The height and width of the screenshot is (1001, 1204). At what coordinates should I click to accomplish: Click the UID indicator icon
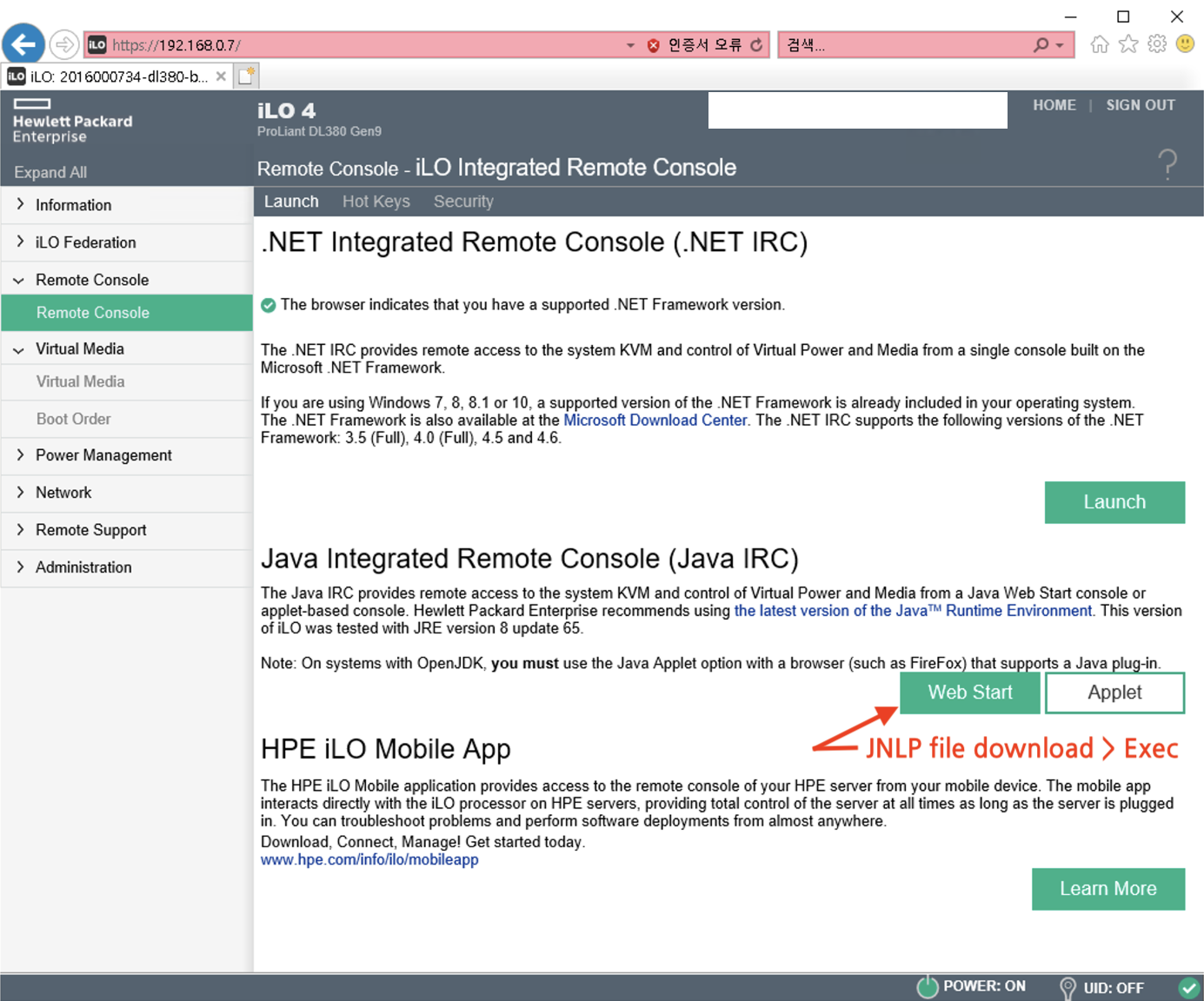(x=1068, y=988)
